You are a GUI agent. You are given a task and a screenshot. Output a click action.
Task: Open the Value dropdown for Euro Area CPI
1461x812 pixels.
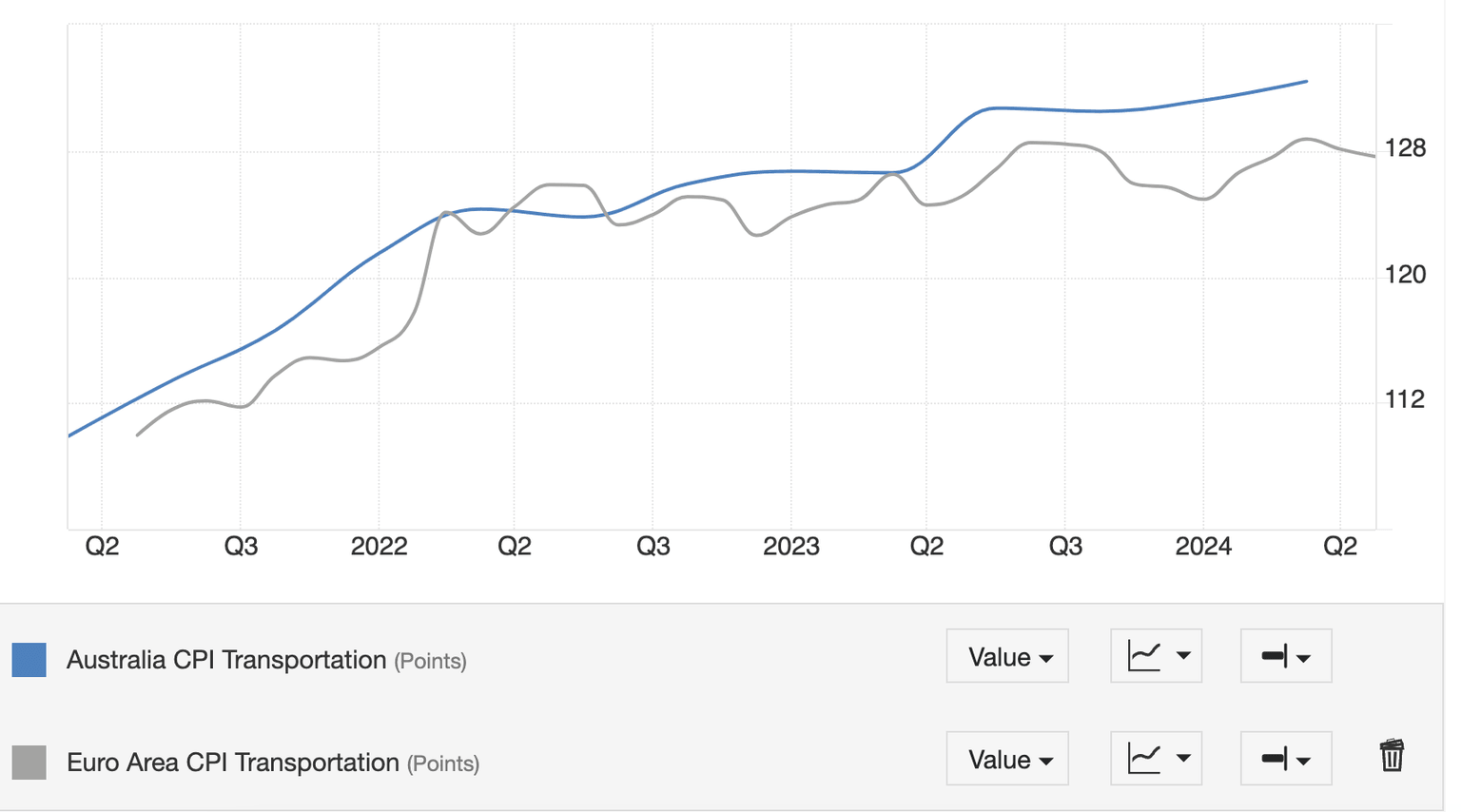[x=1007, y=759]
